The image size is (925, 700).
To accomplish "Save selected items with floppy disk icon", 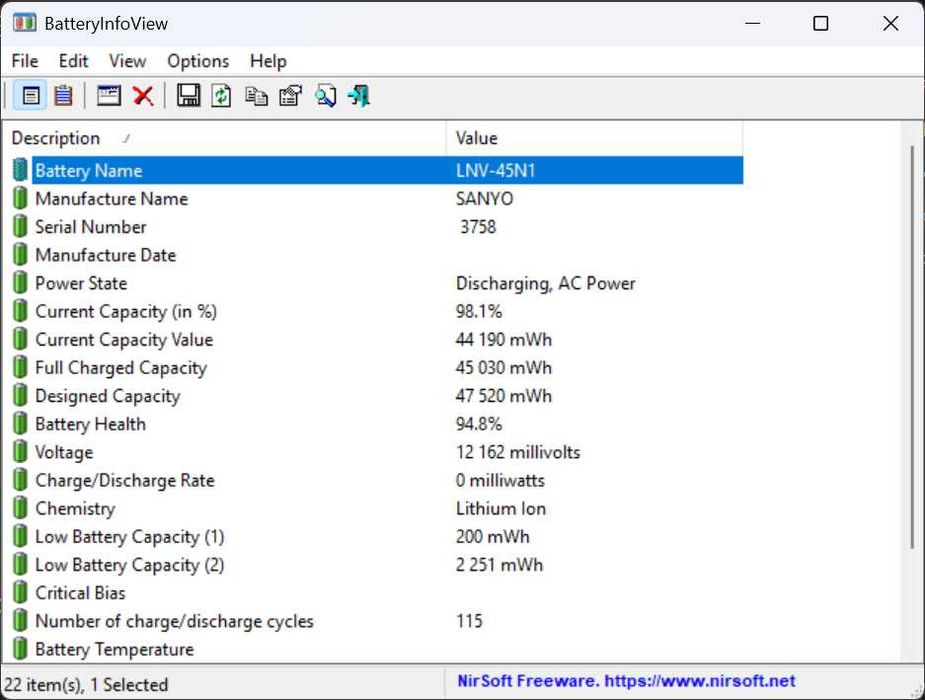I will pyautogui.click(x=188, y=96).
